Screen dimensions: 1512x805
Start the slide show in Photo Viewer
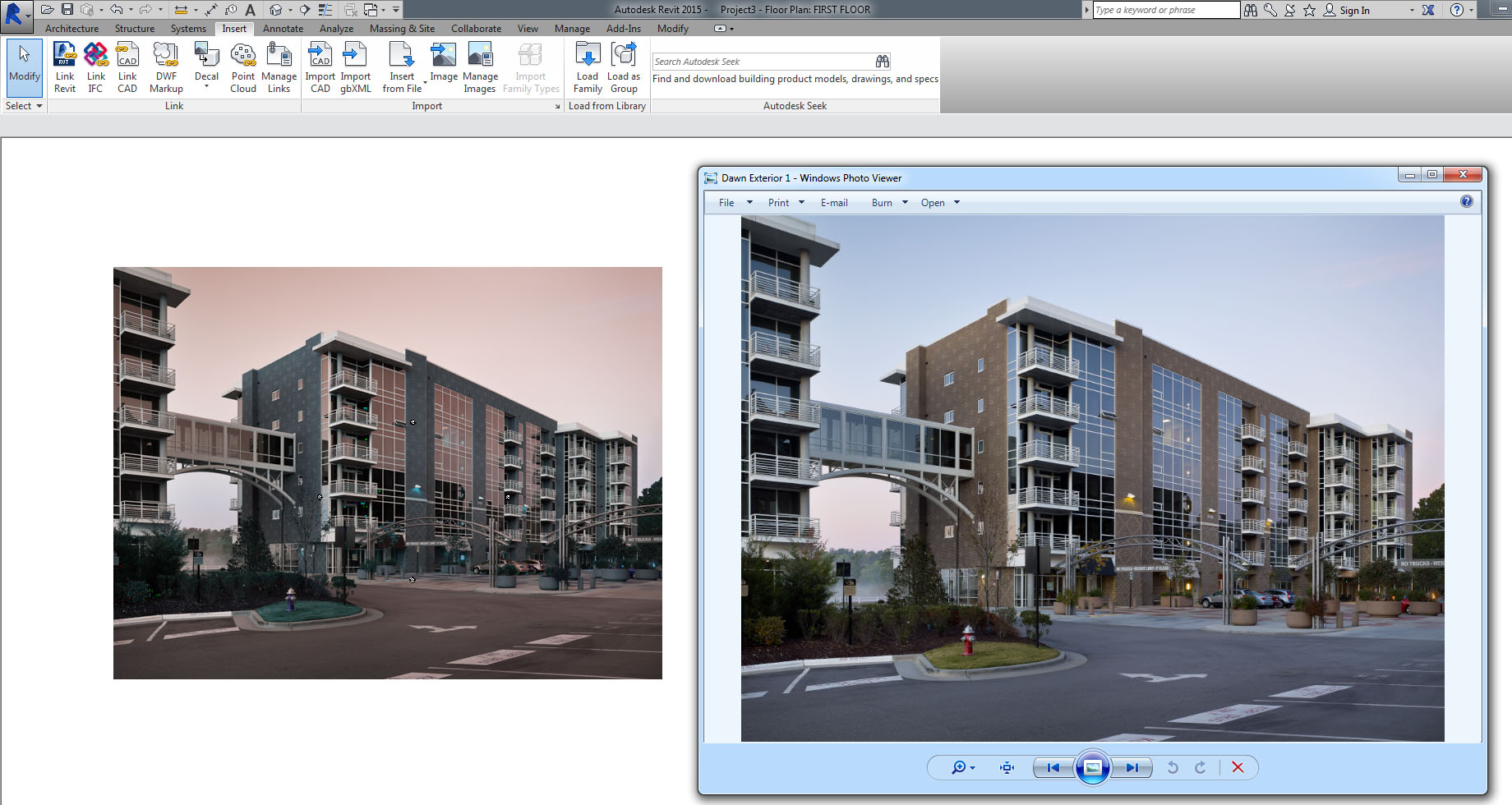coord(1093,767)
